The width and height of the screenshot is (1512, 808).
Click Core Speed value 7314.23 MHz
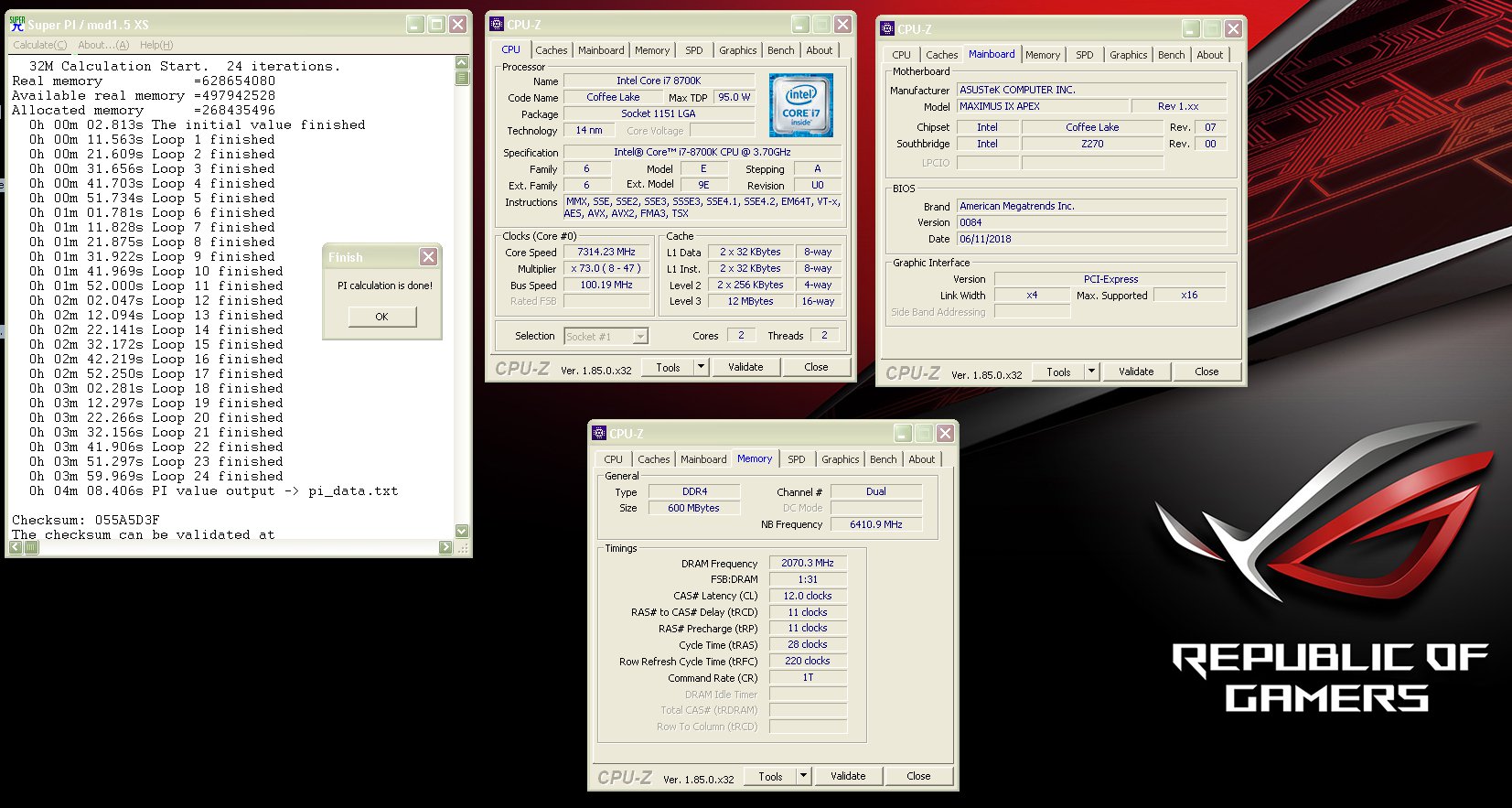pyautogui.click(x=606, y=252)
